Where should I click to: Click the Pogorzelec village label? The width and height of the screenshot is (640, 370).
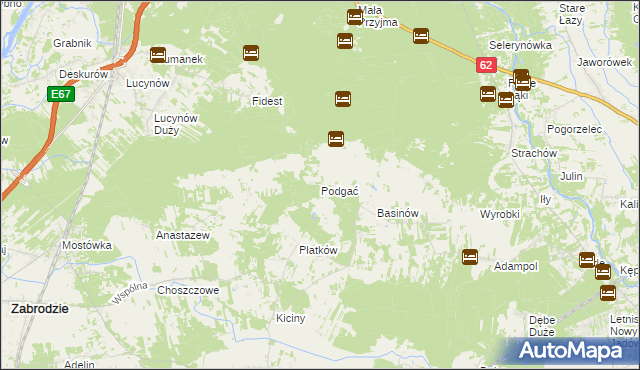click(574, 129)
